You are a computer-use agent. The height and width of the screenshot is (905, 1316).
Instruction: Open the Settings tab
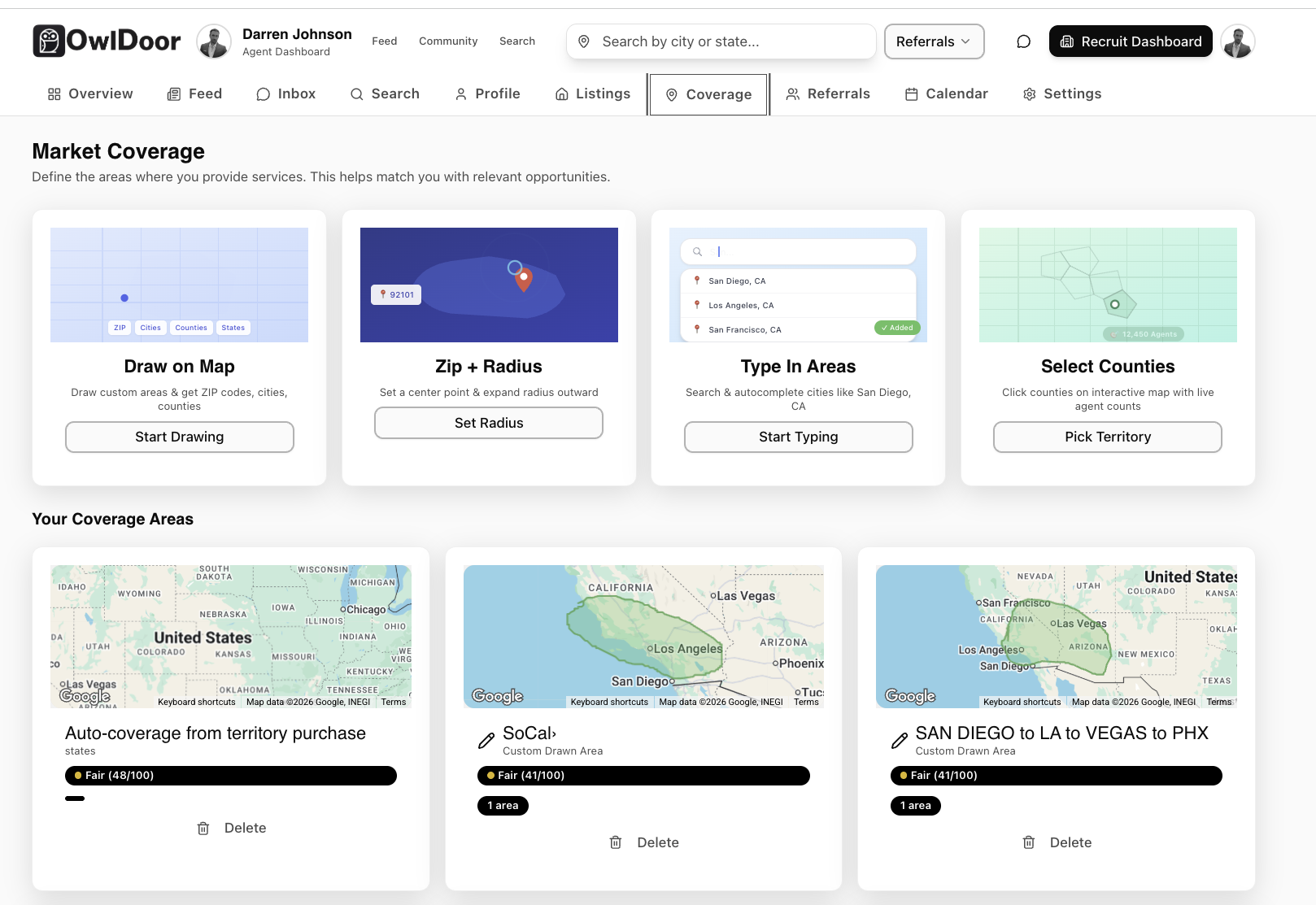click(x=1061, y=94)
